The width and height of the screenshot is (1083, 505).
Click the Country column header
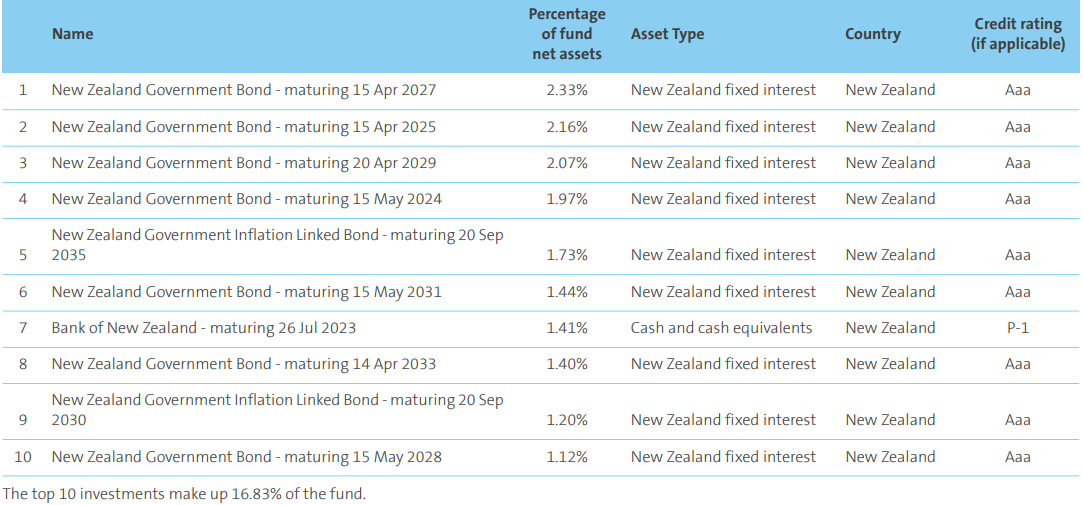pyautogui.click(x=872, y=34)
